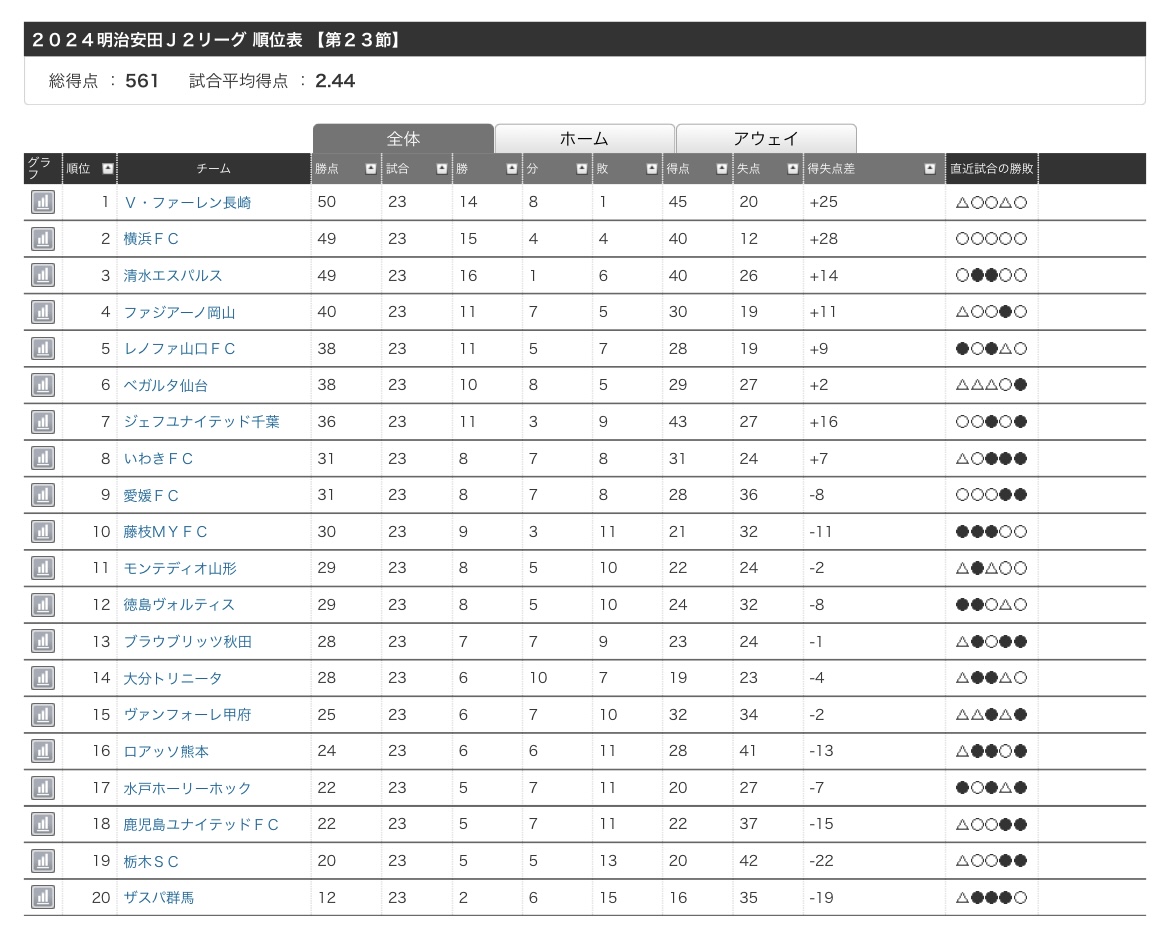
Task: Sort table by 得点 column arrow
Action: (722, 169)
